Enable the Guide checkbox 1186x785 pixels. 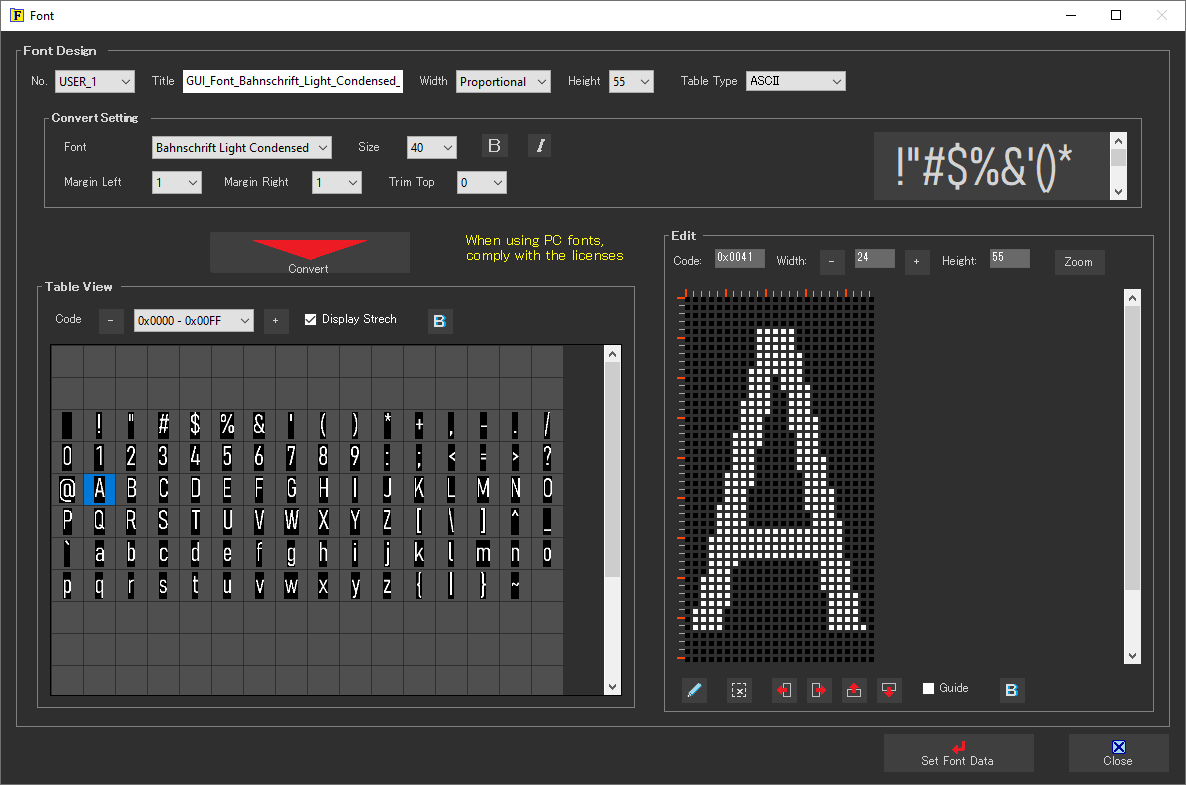928,688
